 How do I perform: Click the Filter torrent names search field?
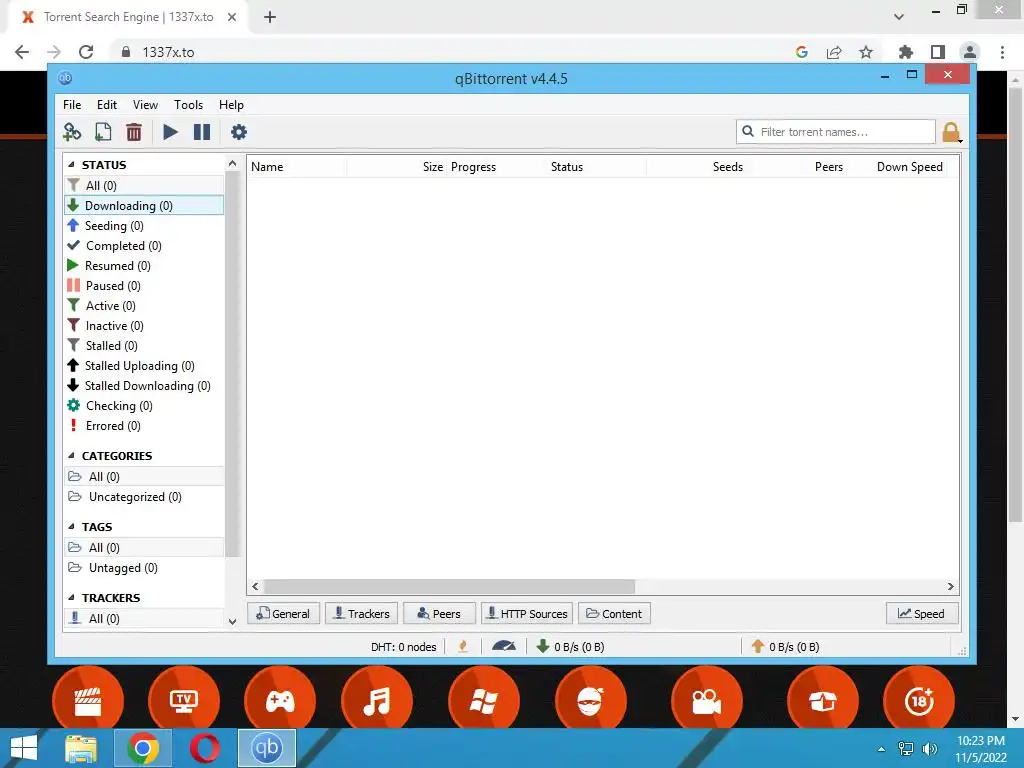(836, 132)
